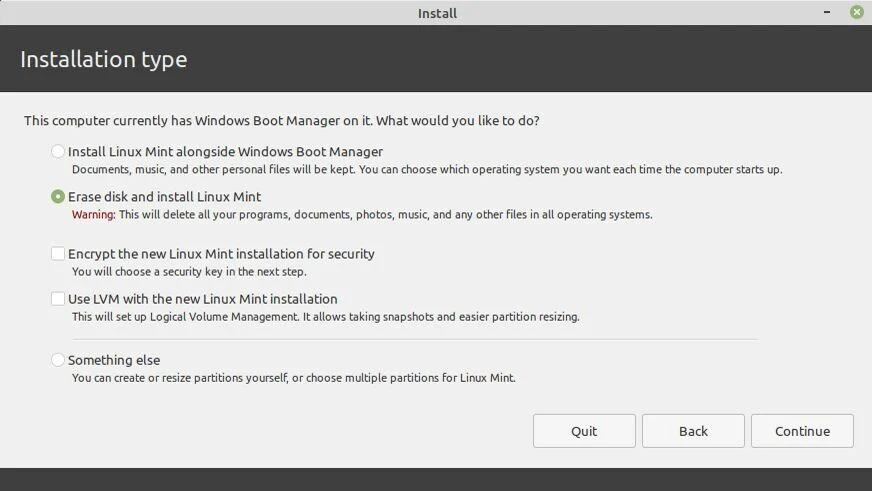Viewport: 872px width, 491px height.
Task: Click the 'Use LVM with the new Linux Mint installation' label
Action: click(202, 299)
